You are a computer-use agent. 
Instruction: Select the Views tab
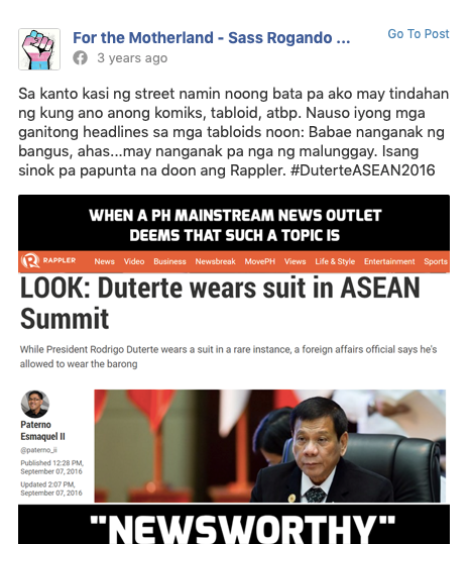295,262
